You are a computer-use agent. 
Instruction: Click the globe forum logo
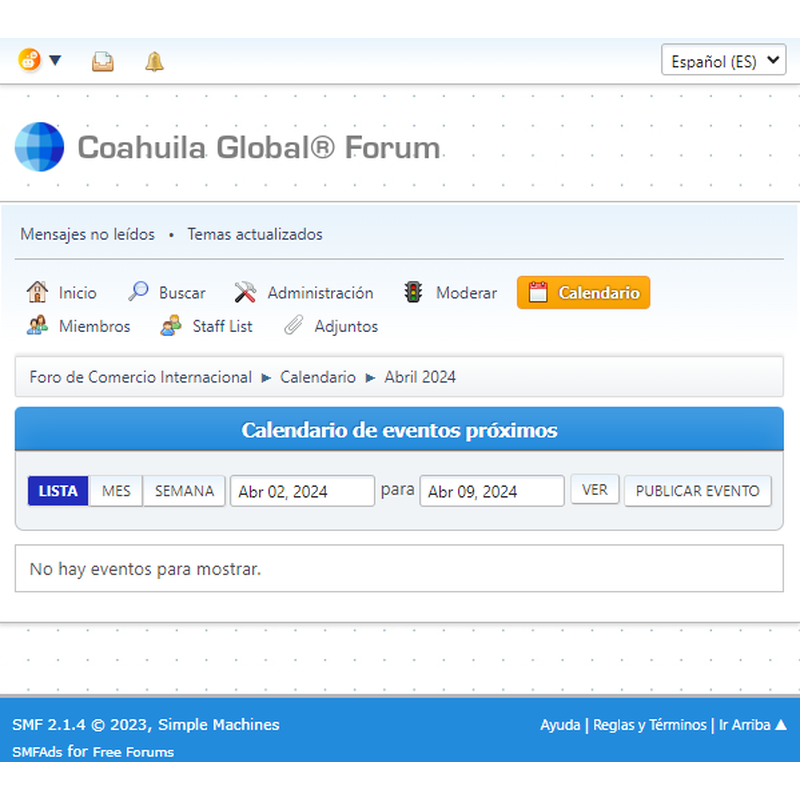point(39,147)
